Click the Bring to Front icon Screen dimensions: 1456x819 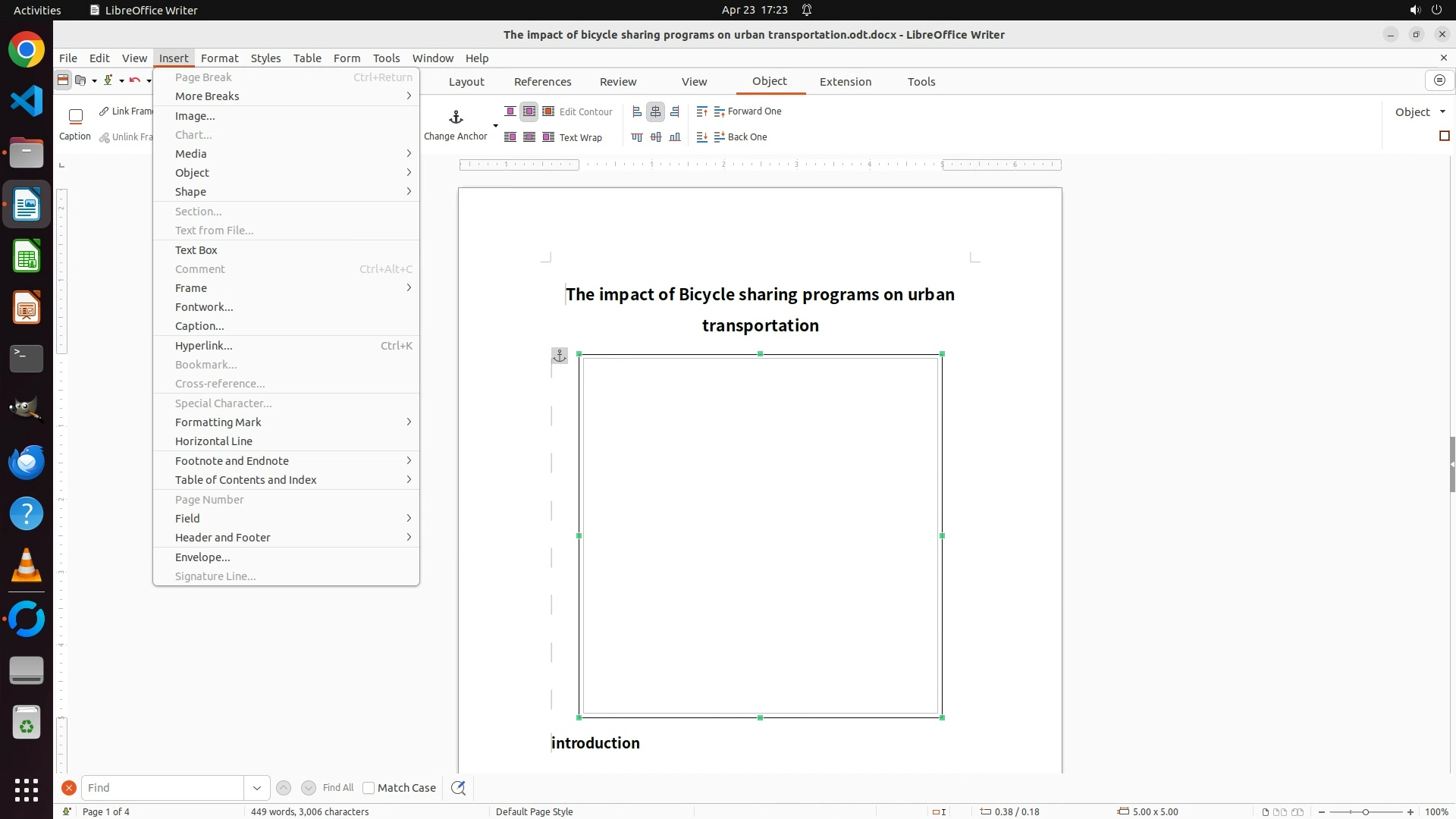click(x=701, y=111)
